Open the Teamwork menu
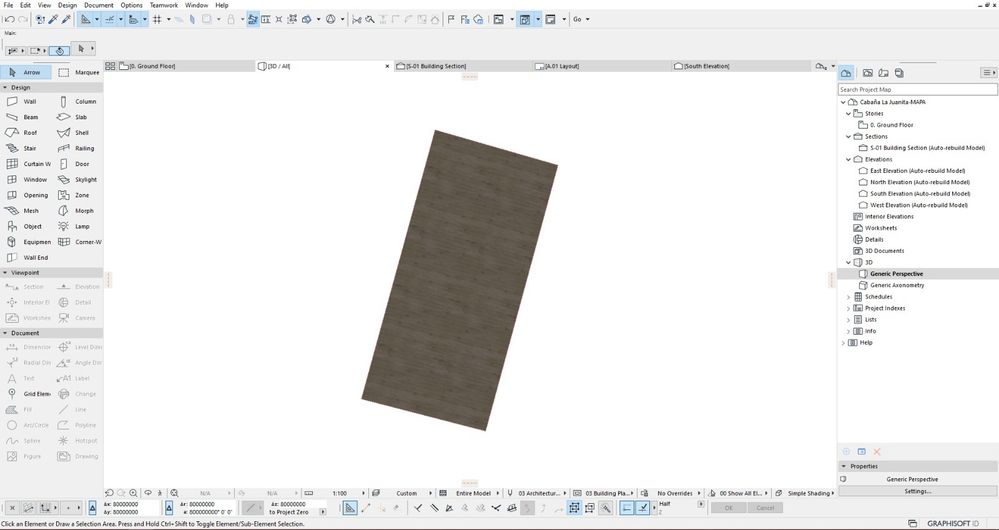 point(163,5)
